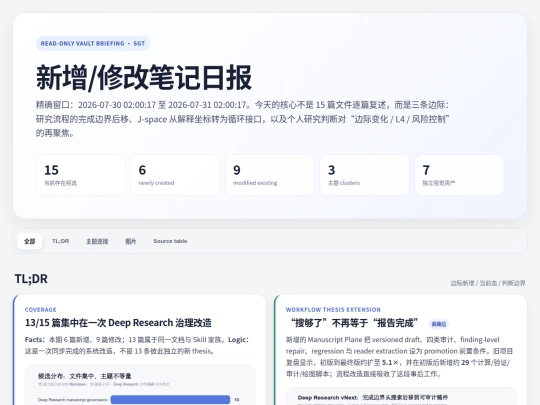Switch to the TL;DR tab

pos(61,241)
